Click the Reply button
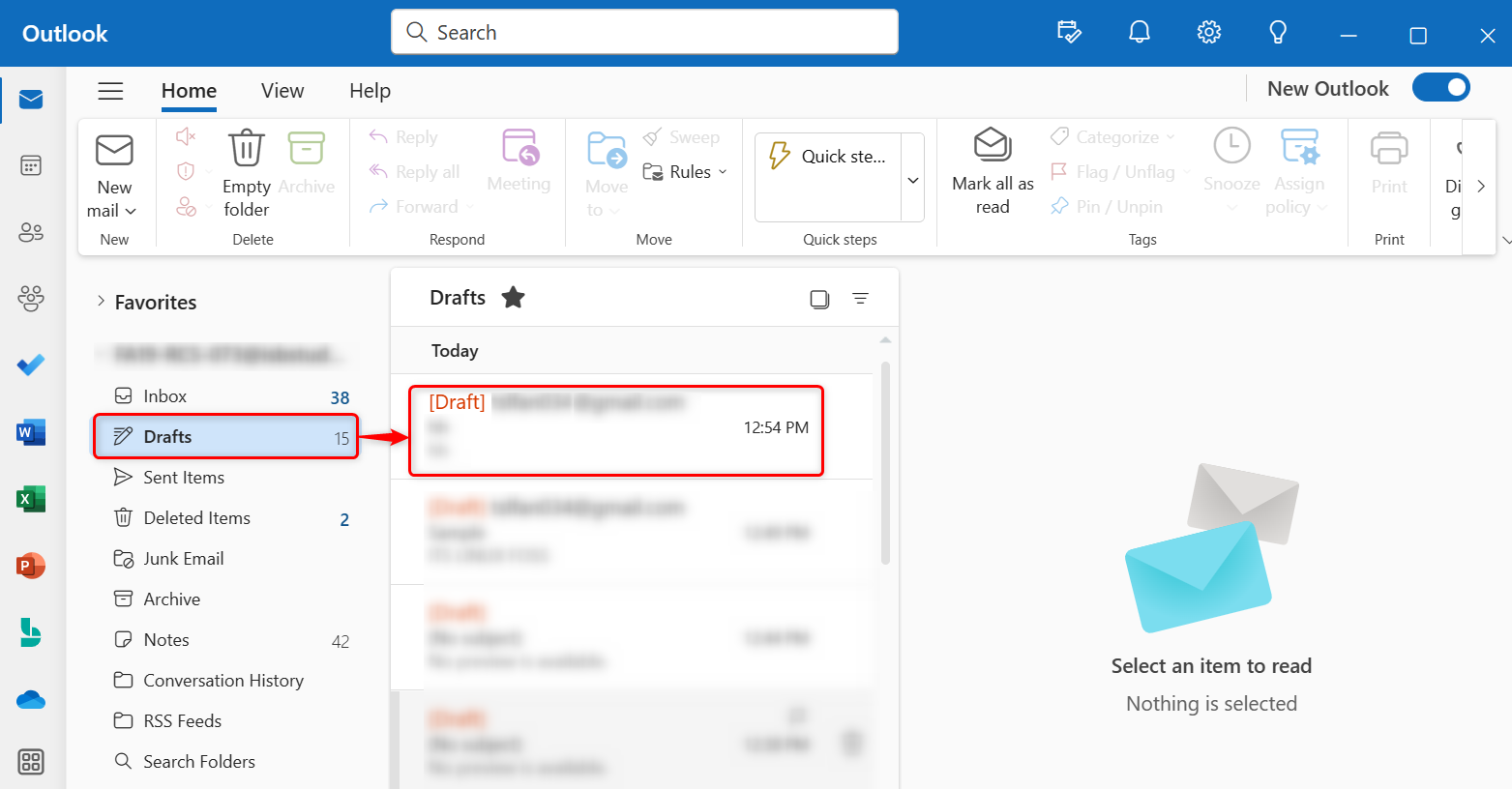This screenshot has width=1512, height=789. click(x=403, y=137)
